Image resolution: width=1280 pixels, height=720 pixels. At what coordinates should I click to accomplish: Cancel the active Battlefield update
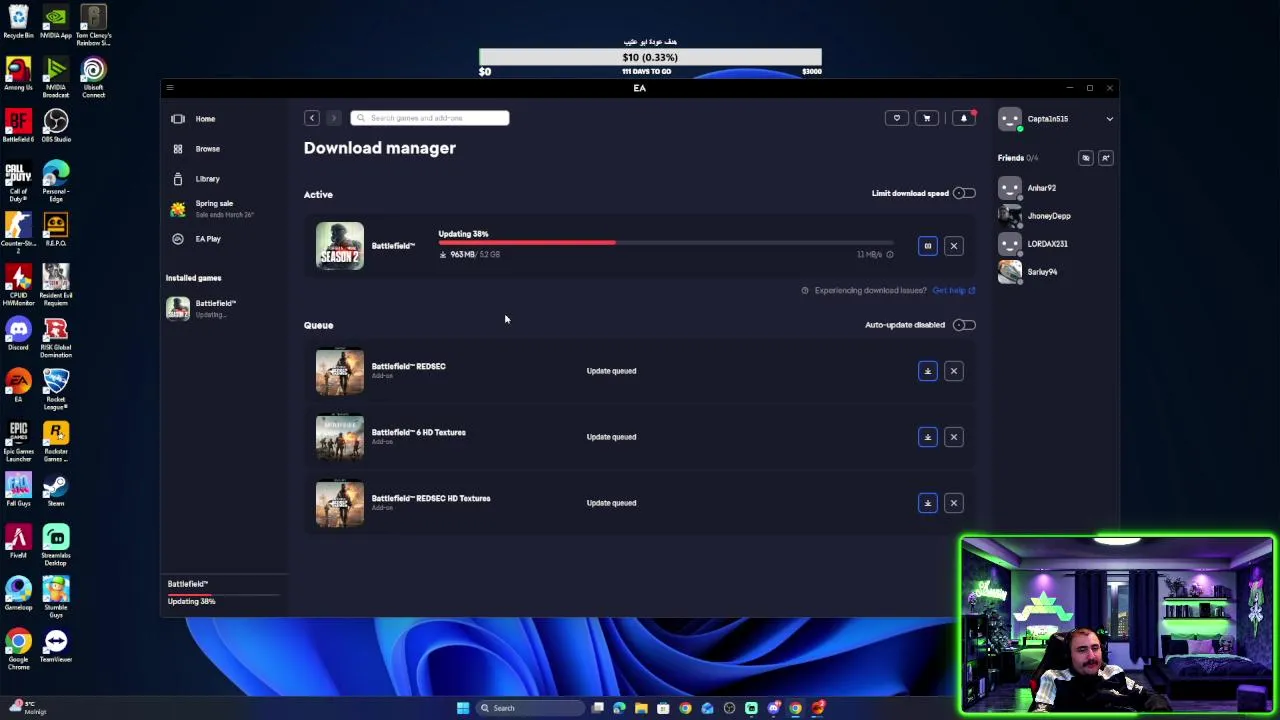[953, 246]
